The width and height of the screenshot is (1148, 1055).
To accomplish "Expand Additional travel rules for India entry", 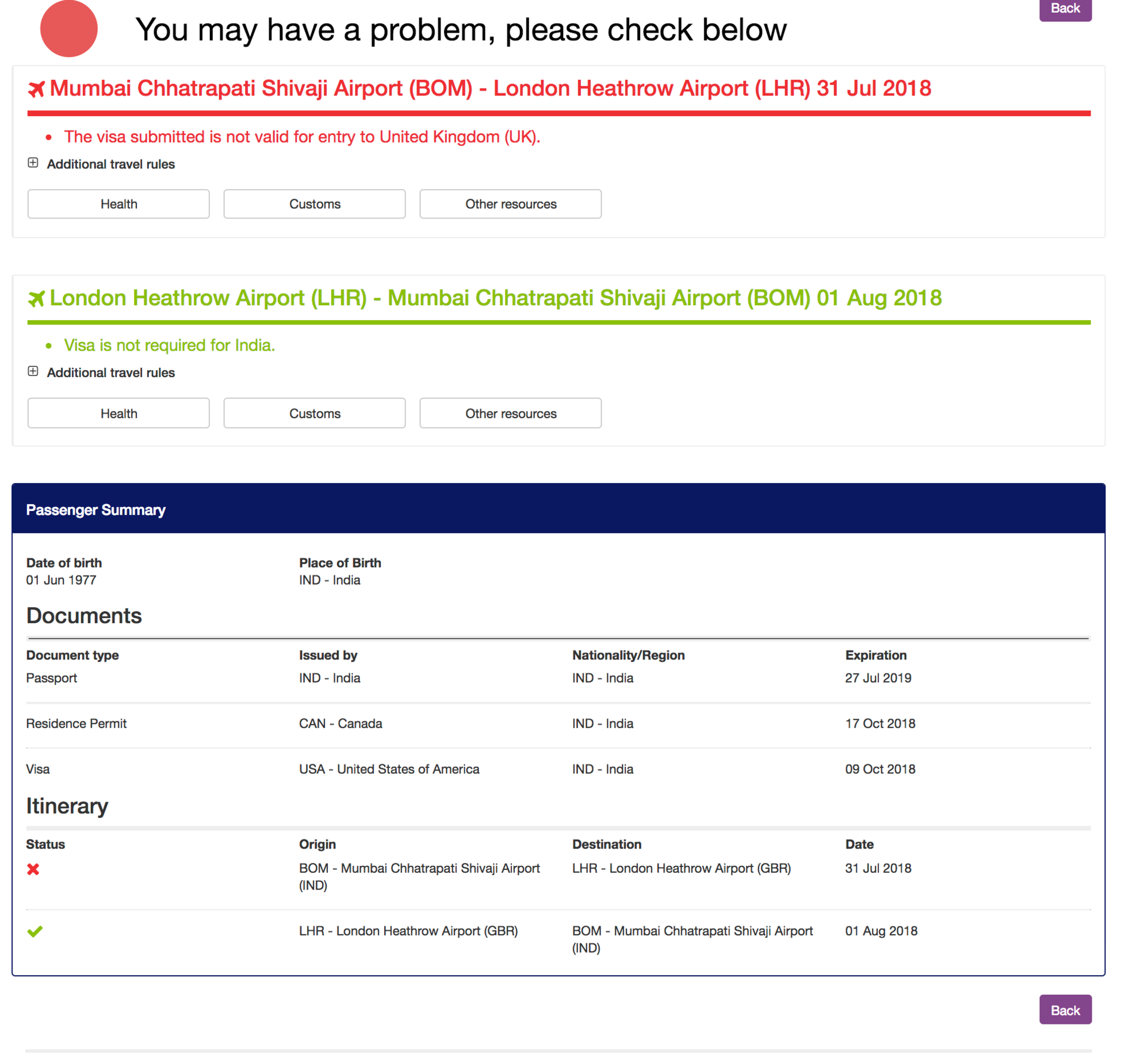I will (111, 373).
